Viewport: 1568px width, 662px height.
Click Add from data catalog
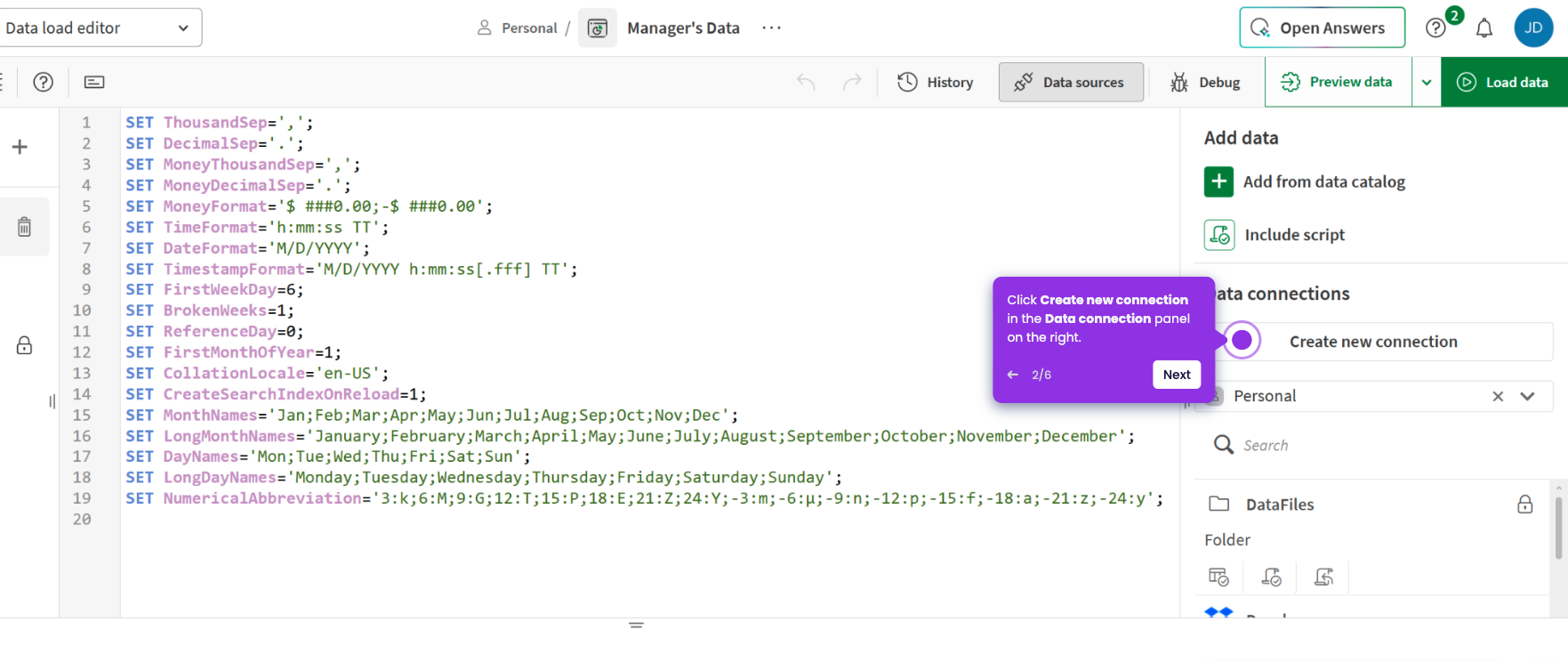click(1323, 182)
